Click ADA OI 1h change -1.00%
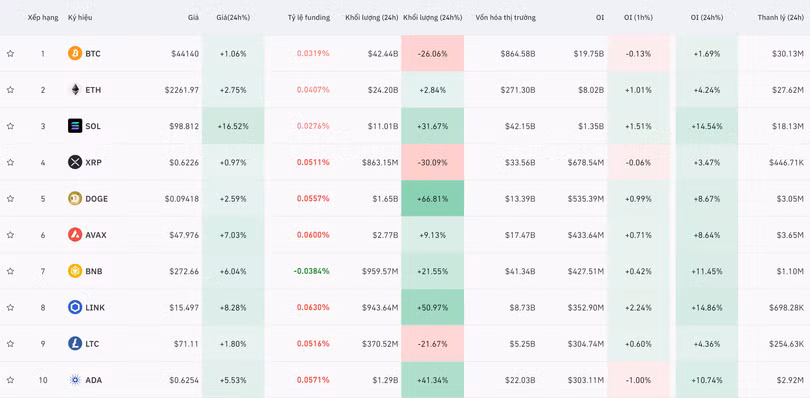Image resolution: width=810 pixels, height=398 pixels. (638, 380)
